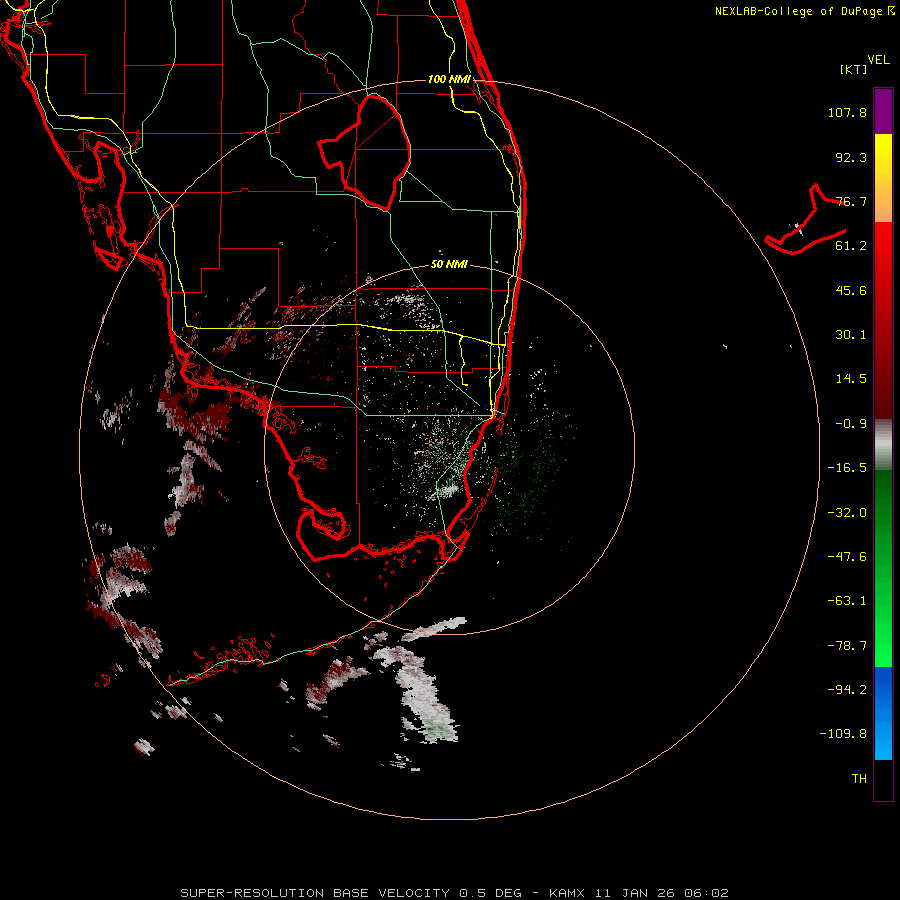
Task: Click the 11 JAN 26 06:02 timestamp
Action: 662,893
